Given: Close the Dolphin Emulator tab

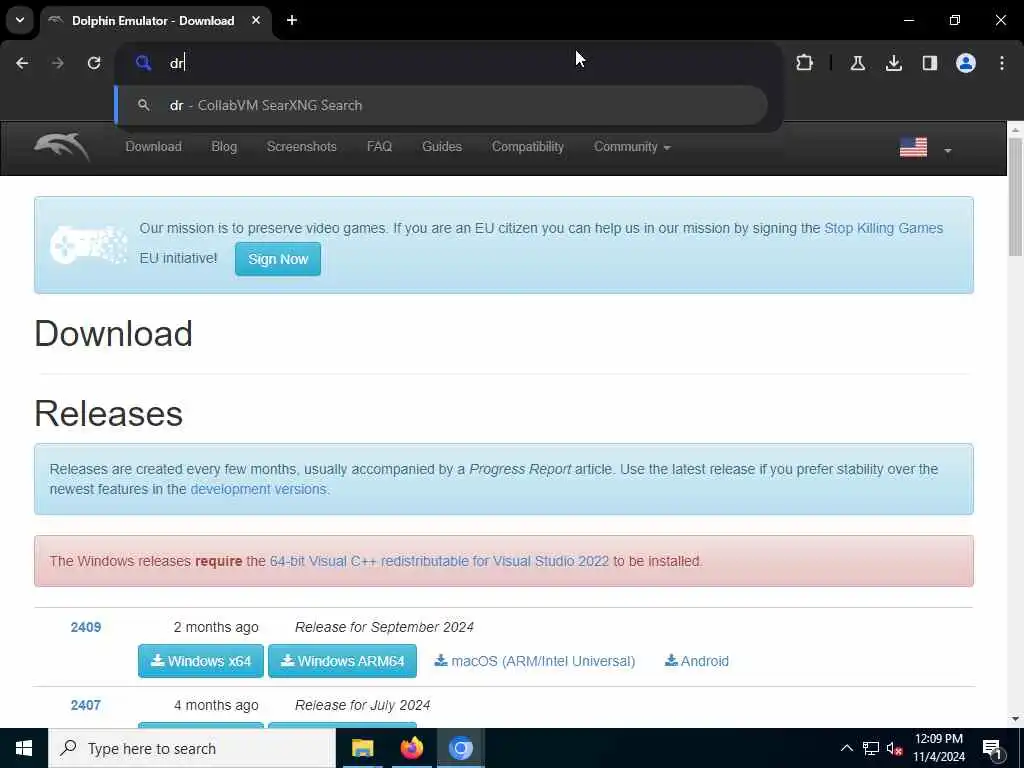Looking at the screenshot, I should point(256,20).
